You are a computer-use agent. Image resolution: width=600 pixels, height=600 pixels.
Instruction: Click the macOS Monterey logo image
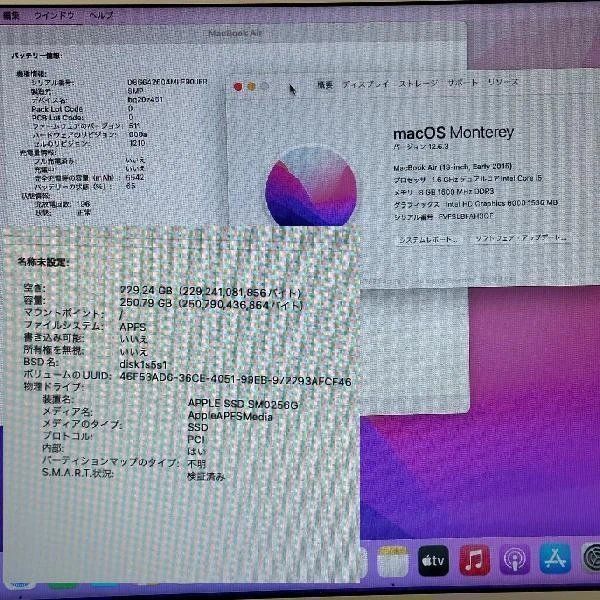311,187
